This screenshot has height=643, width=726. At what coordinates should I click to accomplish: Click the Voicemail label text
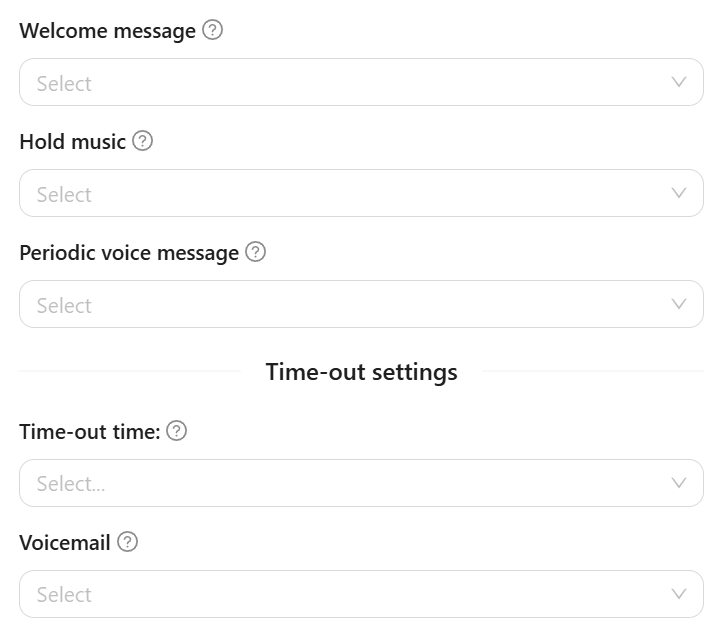coord(65,543)
